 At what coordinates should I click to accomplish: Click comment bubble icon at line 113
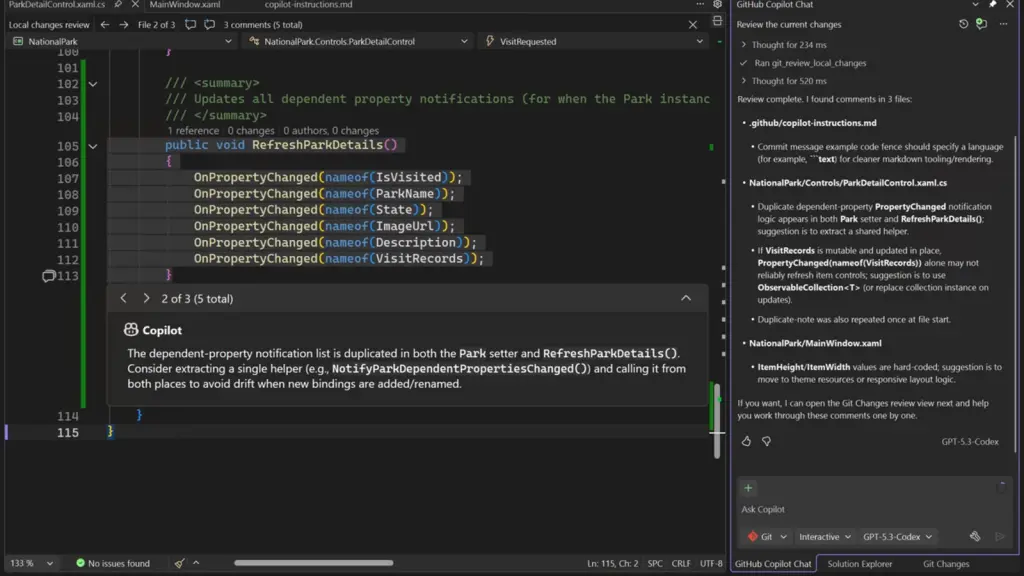coord(48,276)
